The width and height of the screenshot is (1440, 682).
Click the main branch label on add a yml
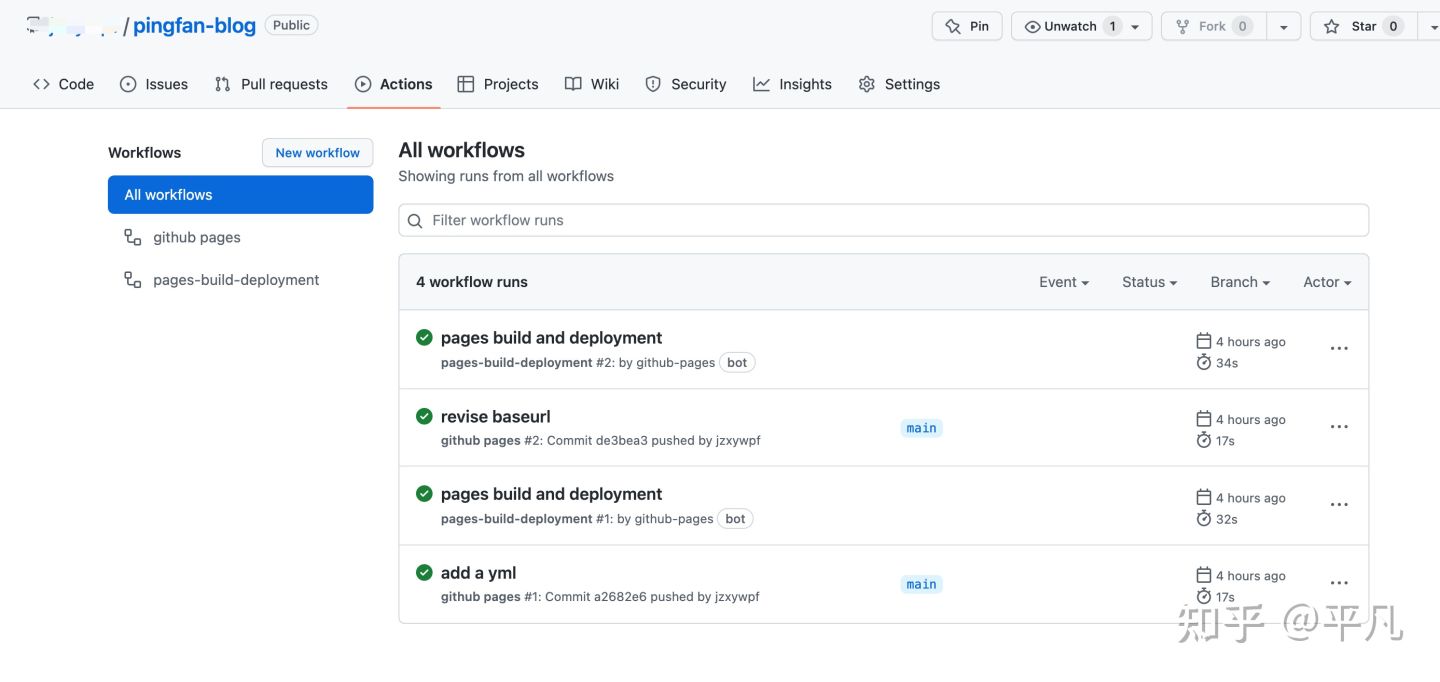(x=921, y=584)
